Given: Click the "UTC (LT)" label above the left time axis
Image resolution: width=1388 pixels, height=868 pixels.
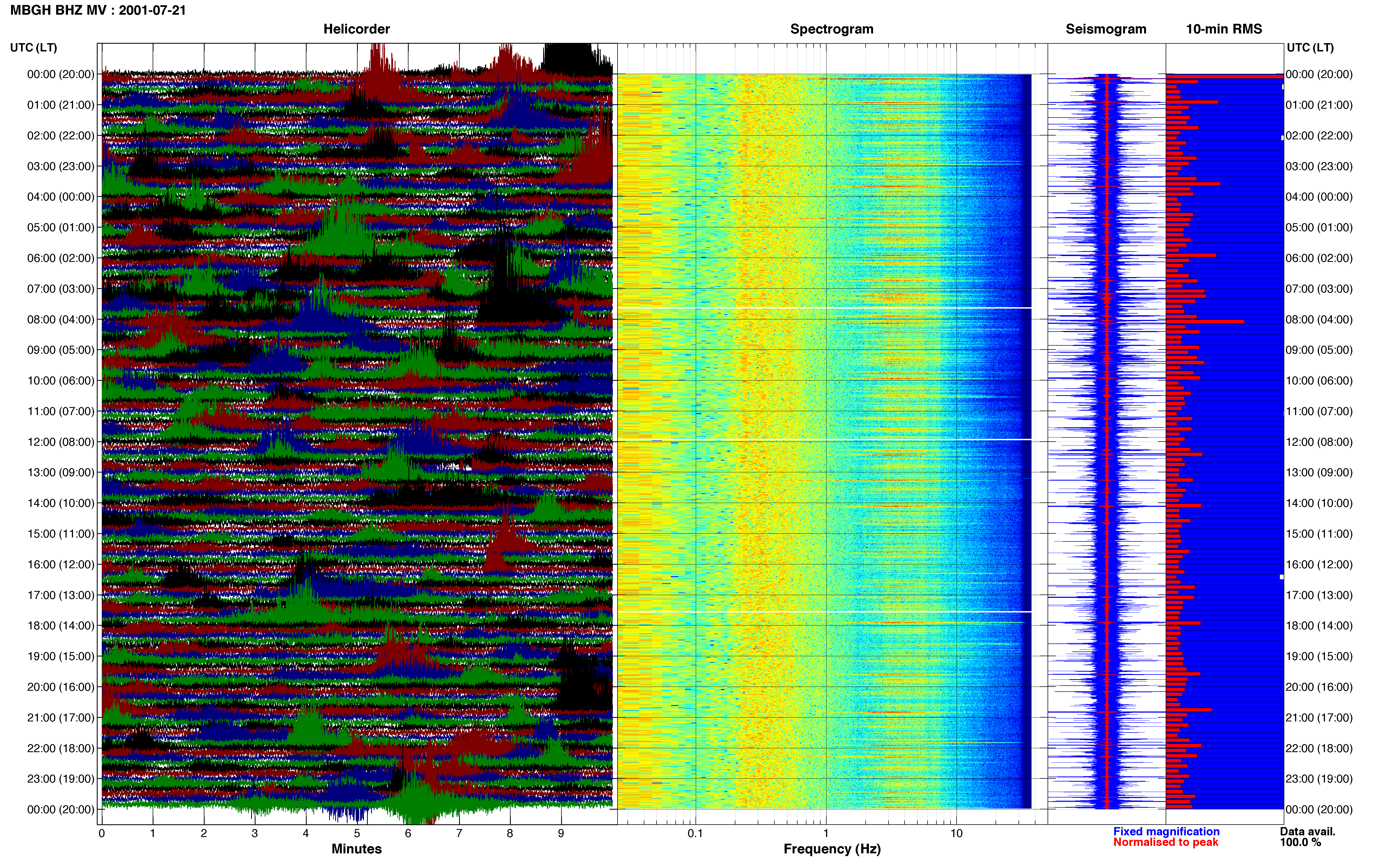Looking at the screenshot, I should click(x=34, y=48).
